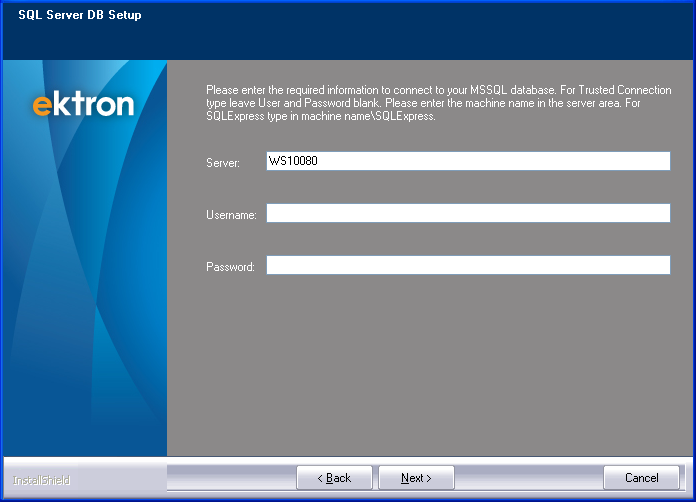Click the Password: label
The height and width of the screenshot is (502, 696).
tap(230, 267)
